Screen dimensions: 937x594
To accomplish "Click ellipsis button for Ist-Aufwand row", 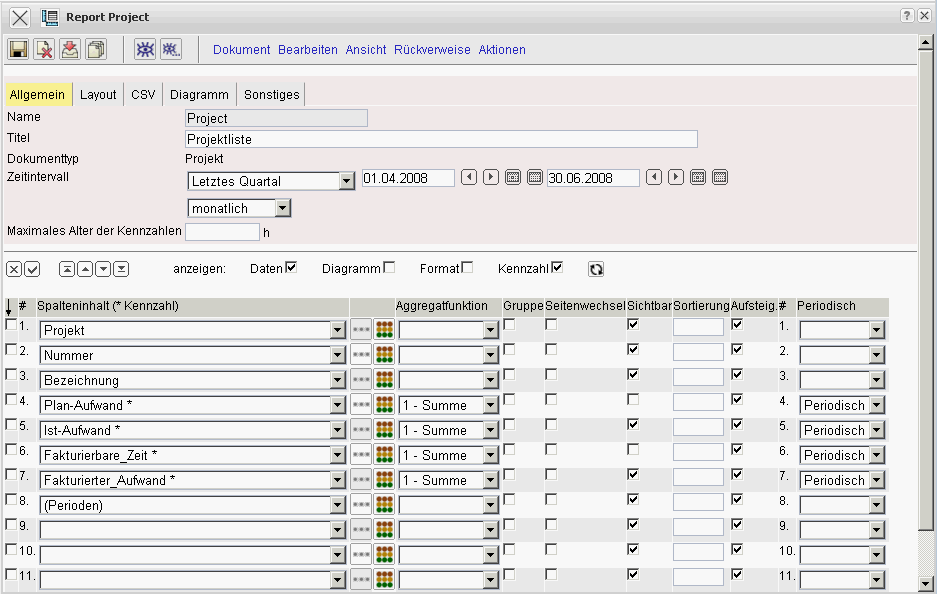I will 361,430.
